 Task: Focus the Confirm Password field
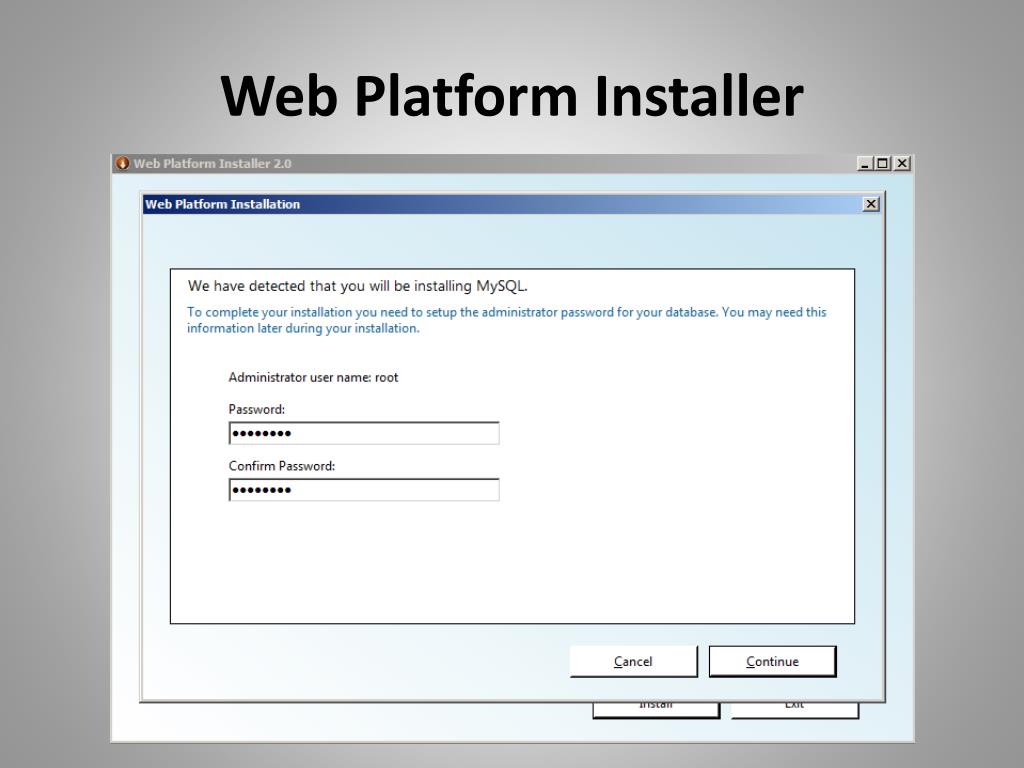tap(364, 490)
